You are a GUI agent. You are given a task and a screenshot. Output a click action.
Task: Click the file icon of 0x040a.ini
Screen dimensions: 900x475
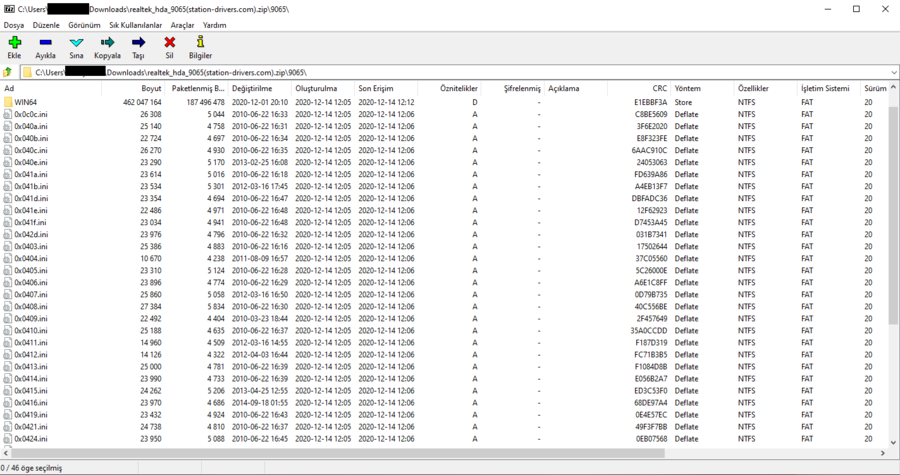click(7, 126)
